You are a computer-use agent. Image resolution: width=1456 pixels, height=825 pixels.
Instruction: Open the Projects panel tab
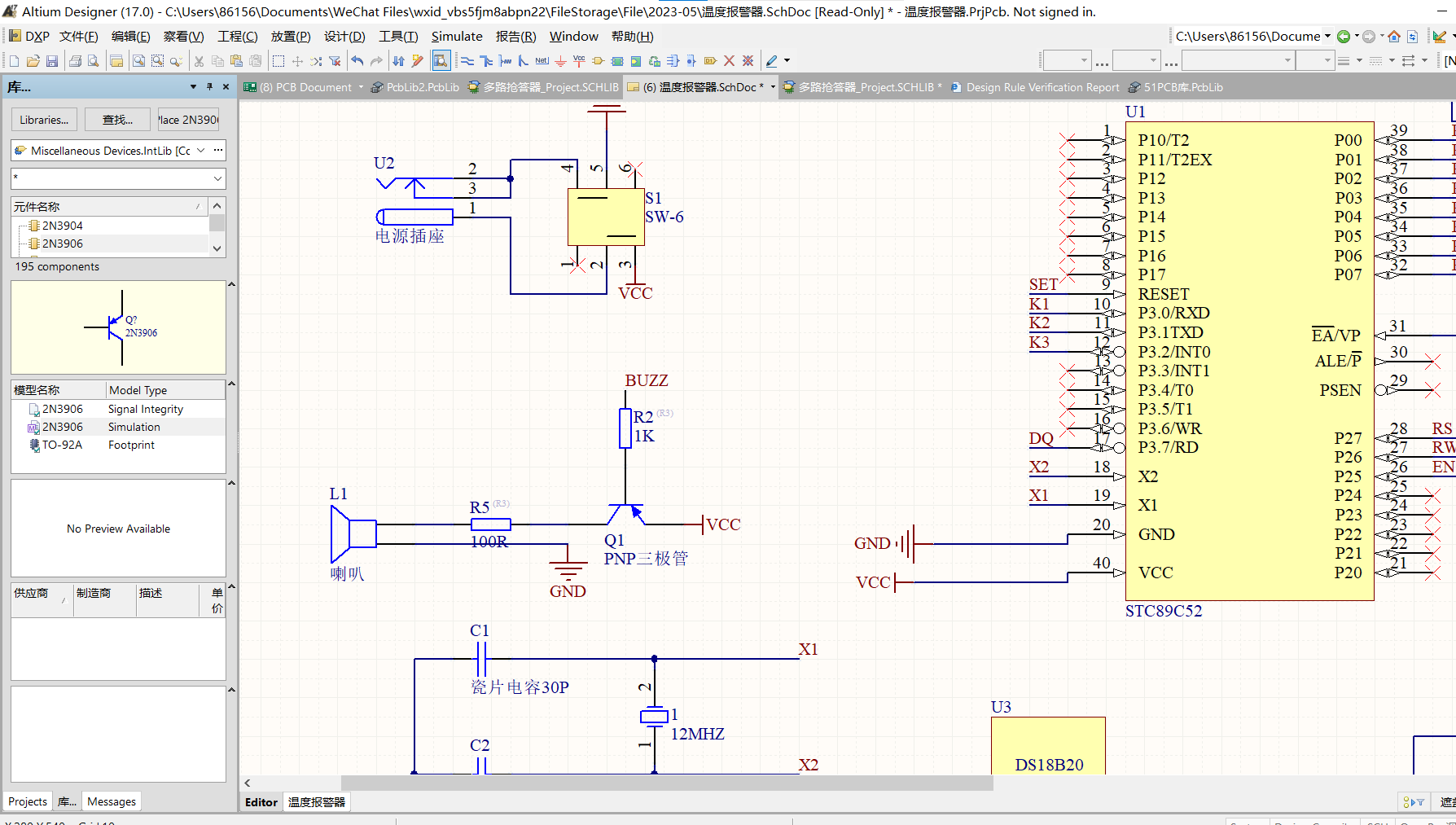click(28, 801)
